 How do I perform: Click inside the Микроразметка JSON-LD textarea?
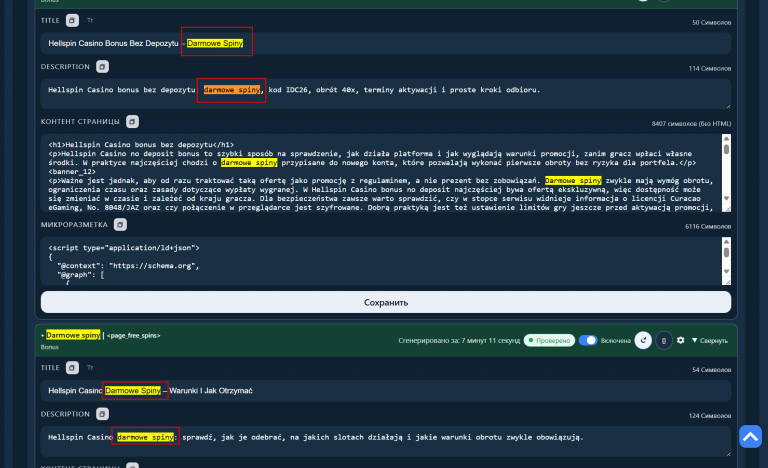pyautogui.click(x=382, y=261)
